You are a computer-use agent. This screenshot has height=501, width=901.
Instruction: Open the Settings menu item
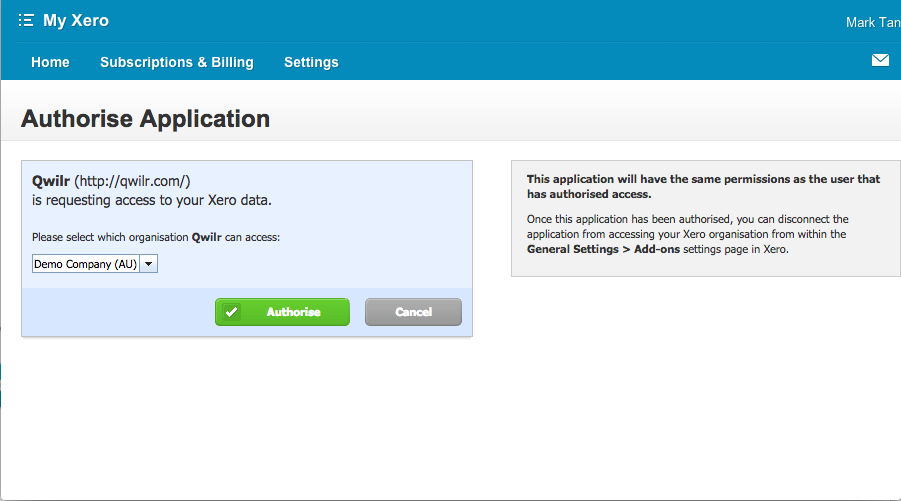pos(311,62)
